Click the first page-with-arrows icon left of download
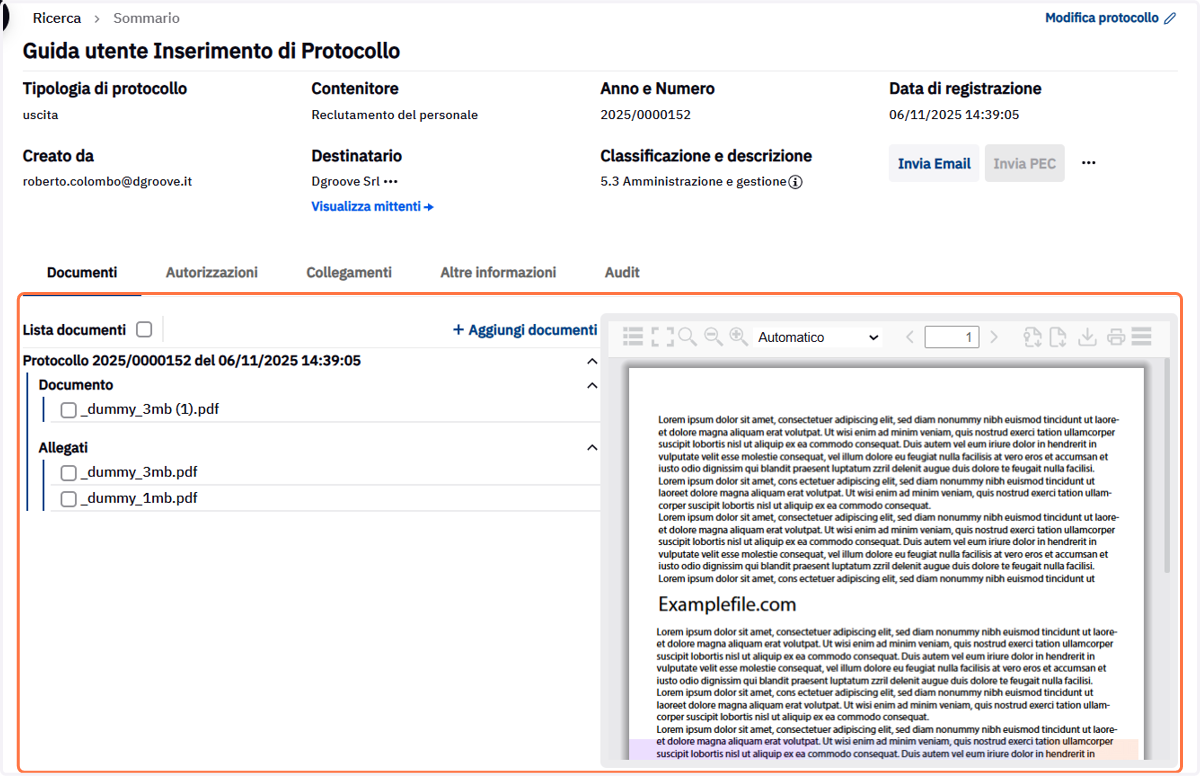 click(x=1033, y=337)
